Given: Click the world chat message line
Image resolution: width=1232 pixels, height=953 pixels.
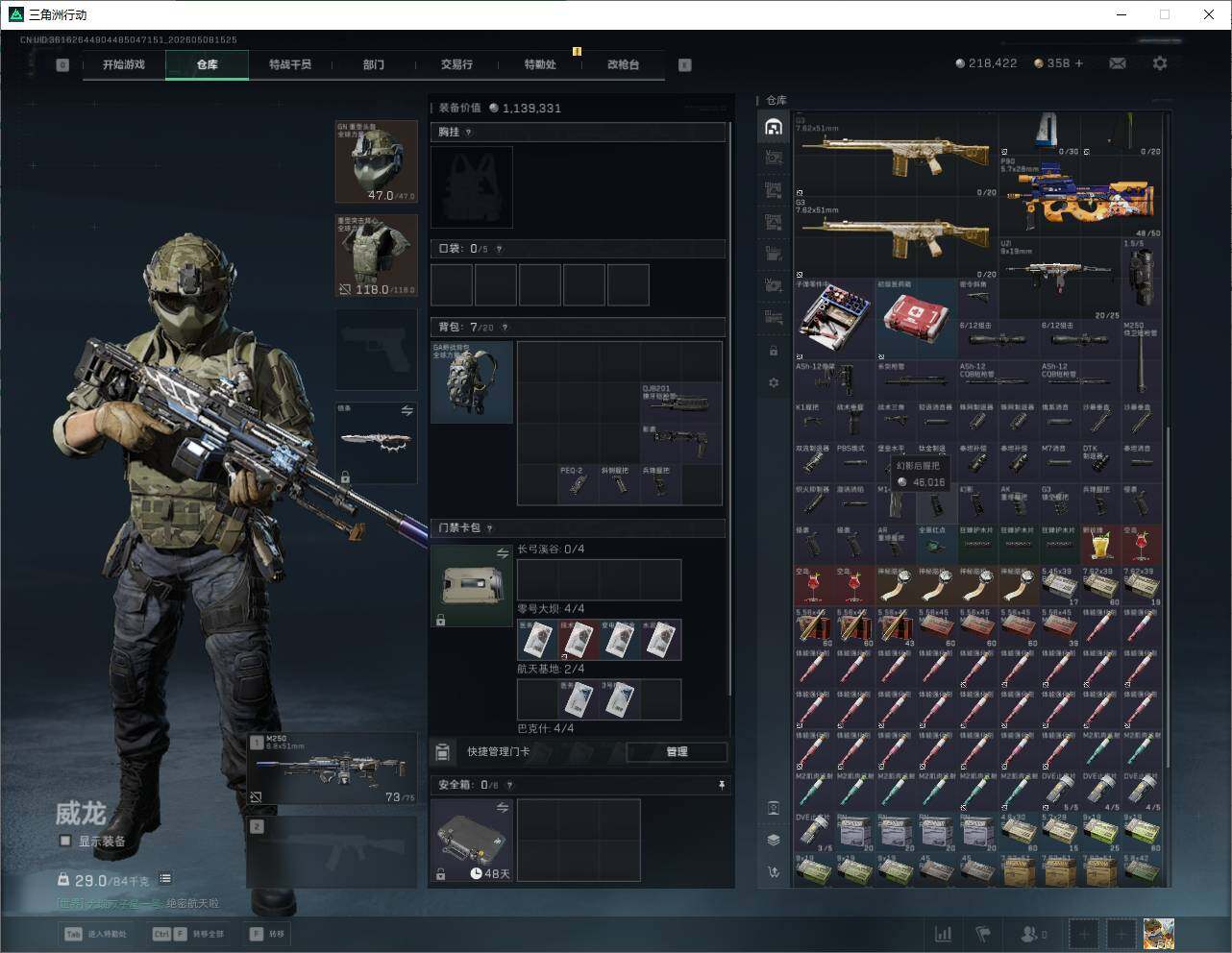Looking at the screenshot, I should [137, 903].
